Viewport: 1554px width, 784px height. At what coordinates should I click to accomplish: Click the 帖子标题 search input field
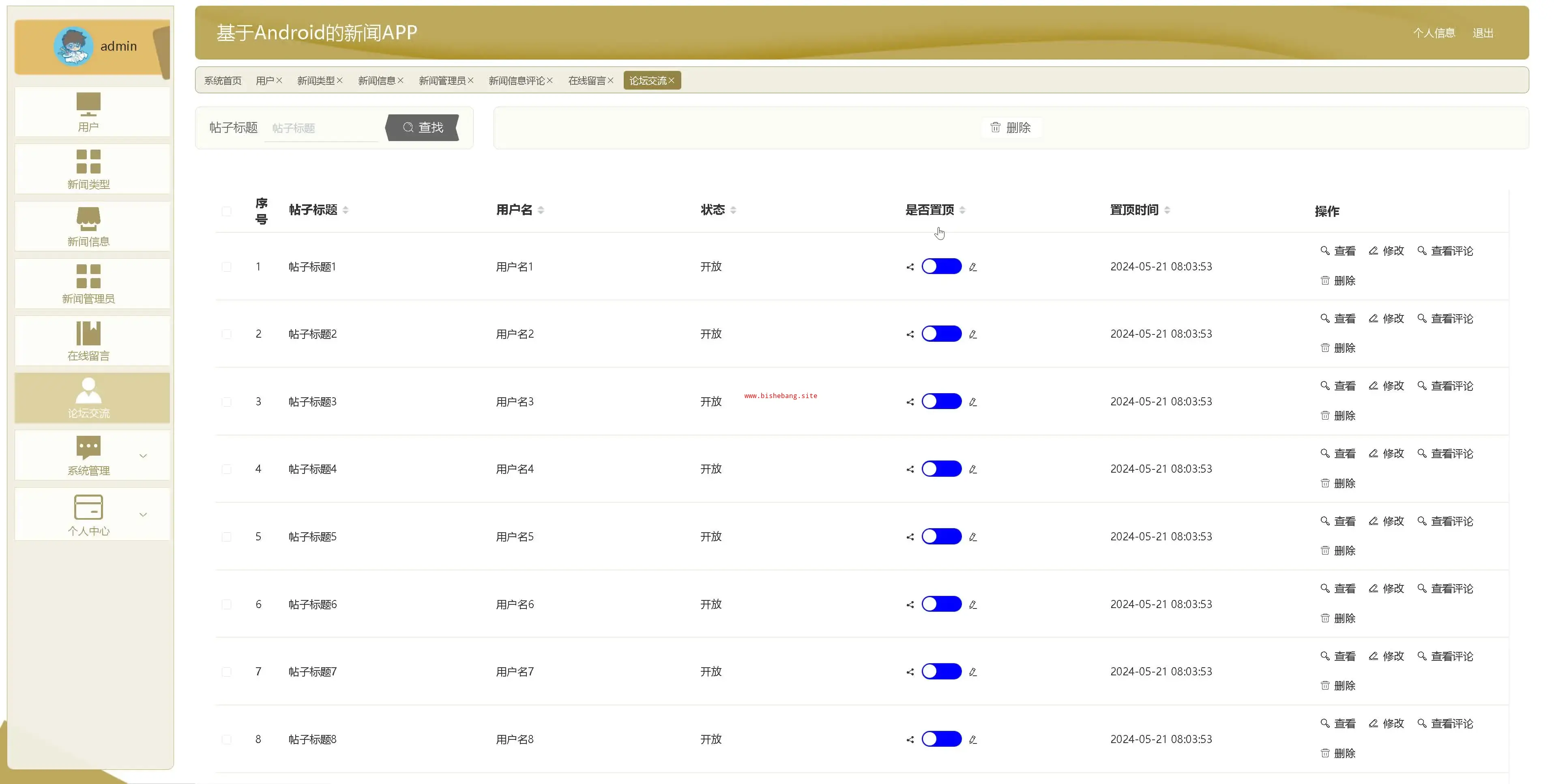(321, 129)
